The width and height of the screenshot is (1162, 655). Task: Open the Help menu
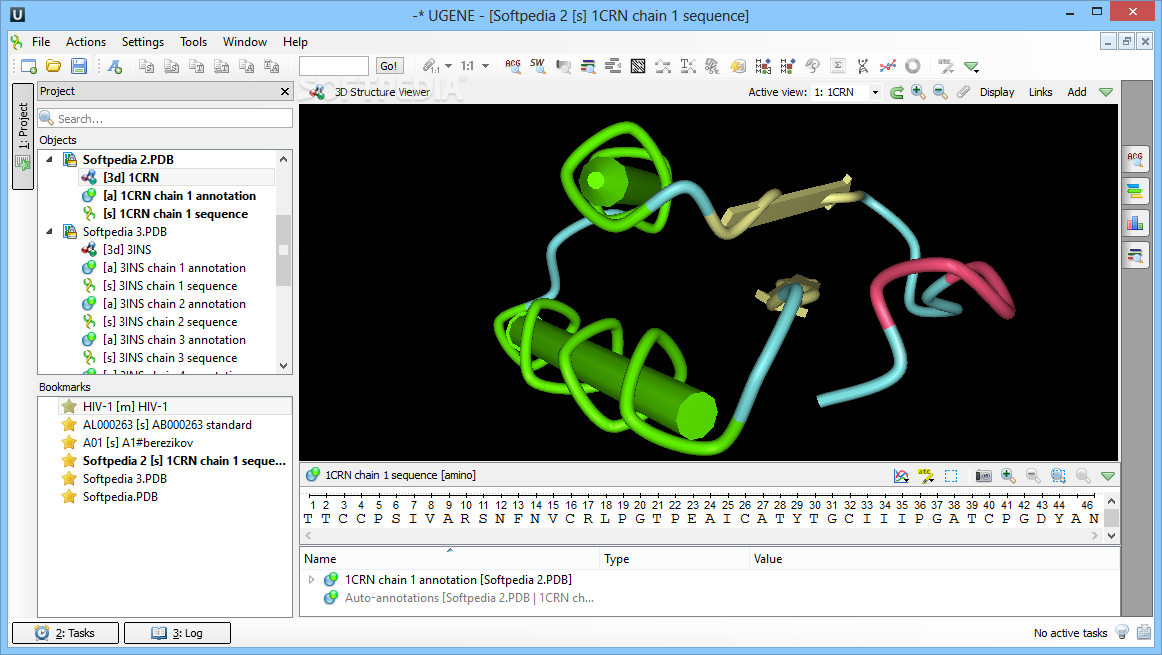point(295,41)
